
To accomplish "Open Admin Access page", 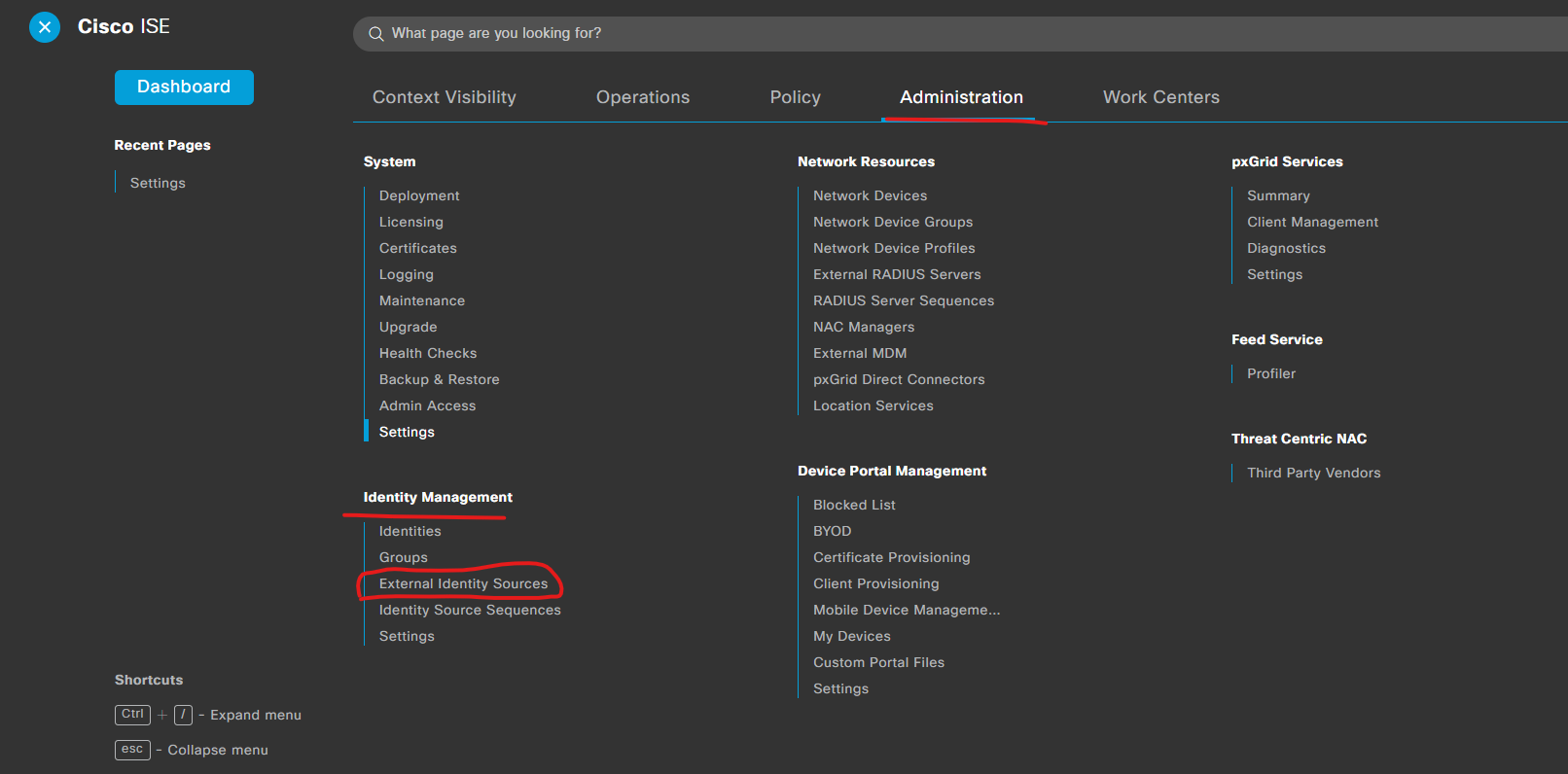I will tap(428, 405).
